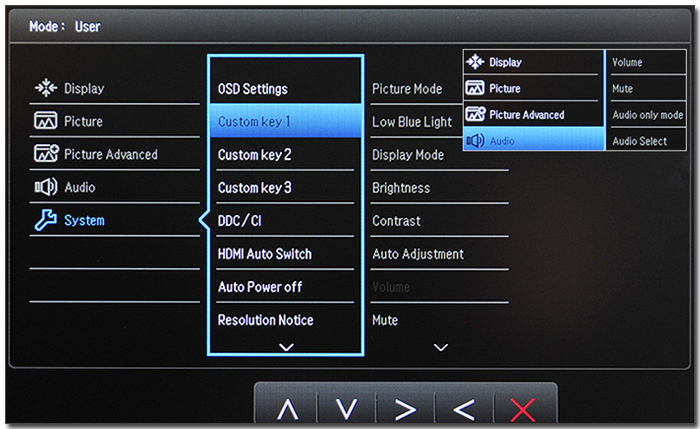Tap the left arrow navigation button
Viewport: 700px width, 429px height.
coord(464,409)
